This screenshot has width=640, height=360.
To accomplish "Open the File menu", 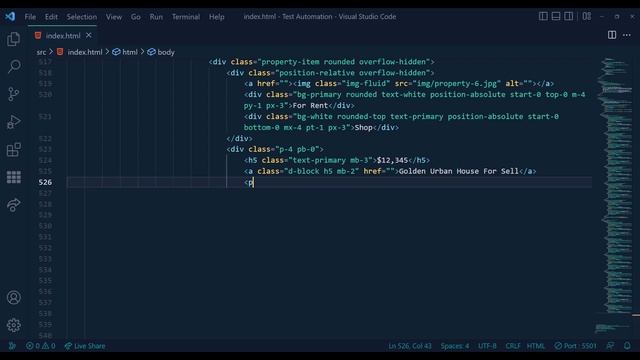I will (x=30, y=17).
